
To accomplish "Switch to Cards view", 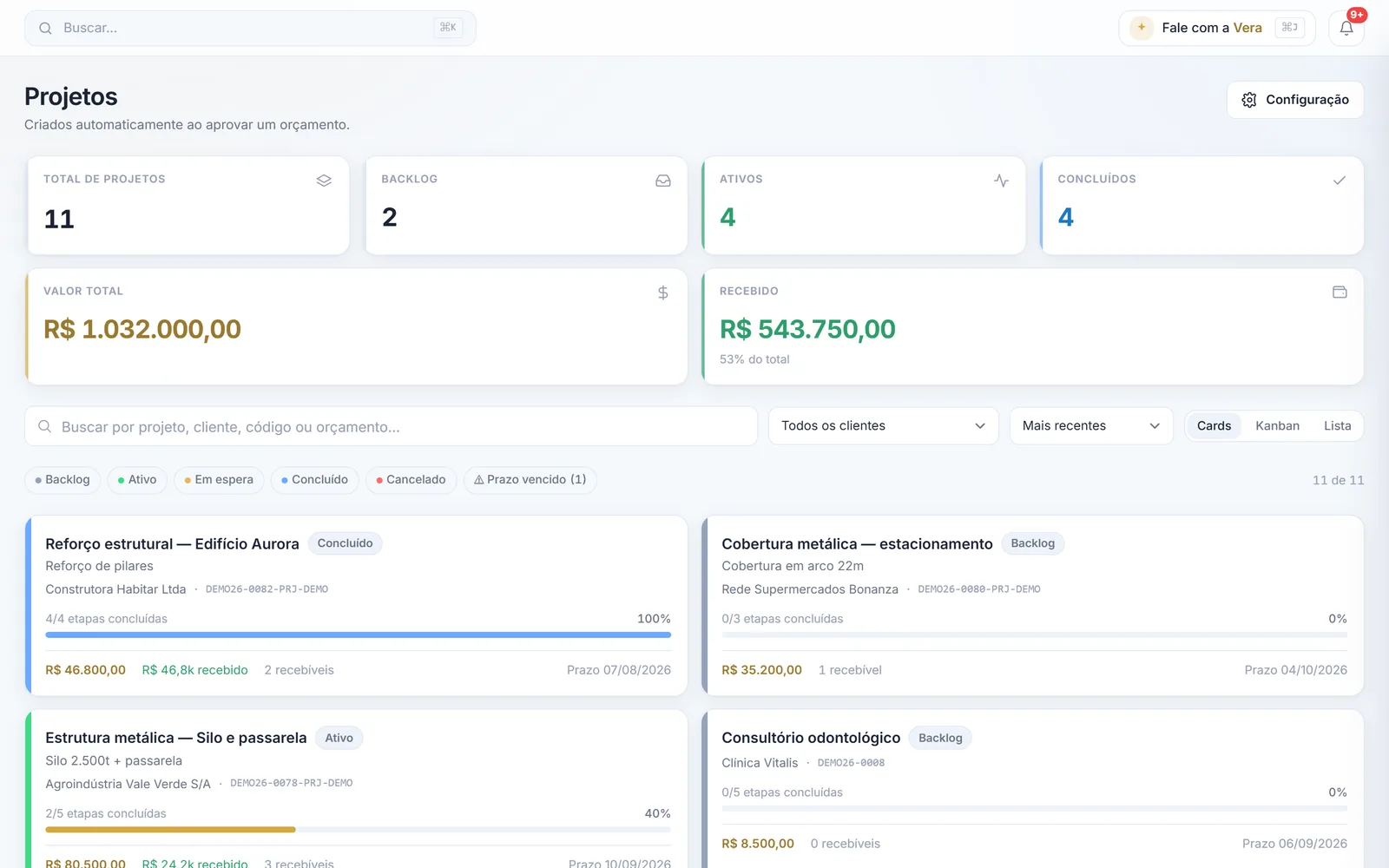I will click(1214, 426).
